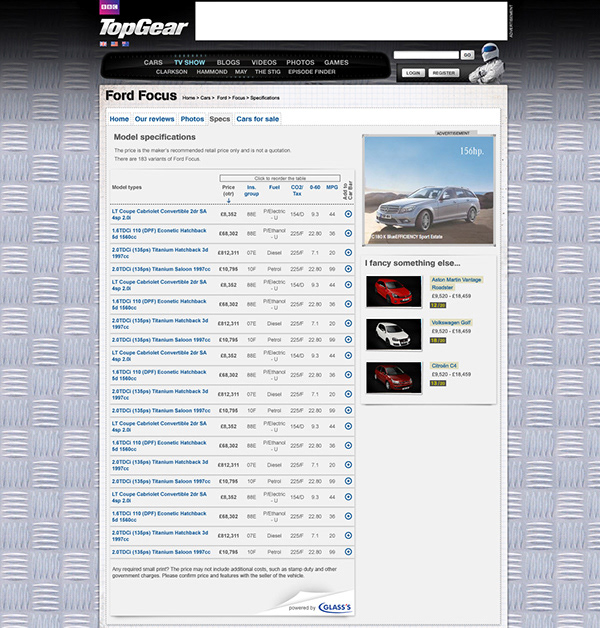Click the 13/20 rating badge
The width and height of the screenshot is (600, 628).
[438, 383]
